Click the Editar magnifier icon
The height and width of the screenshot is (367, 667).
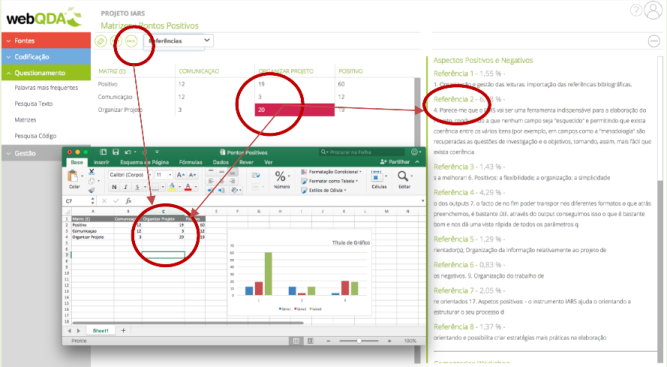[403, 179]
